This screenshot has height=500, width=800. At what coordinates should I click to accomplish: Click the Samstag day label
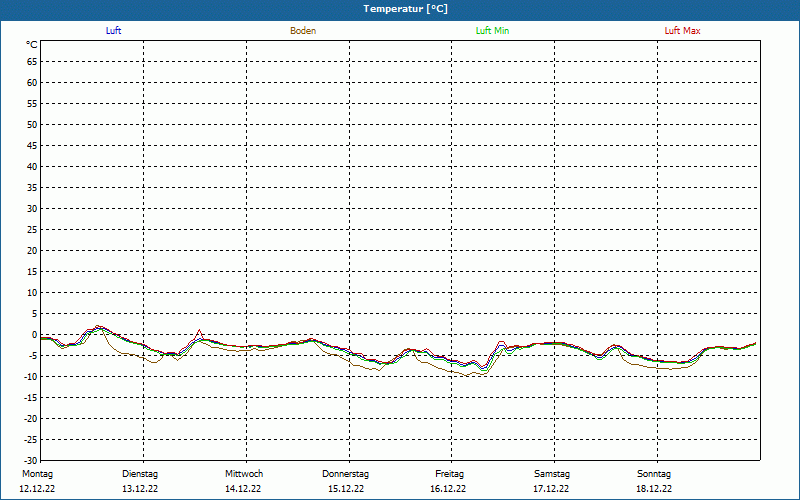552,474
